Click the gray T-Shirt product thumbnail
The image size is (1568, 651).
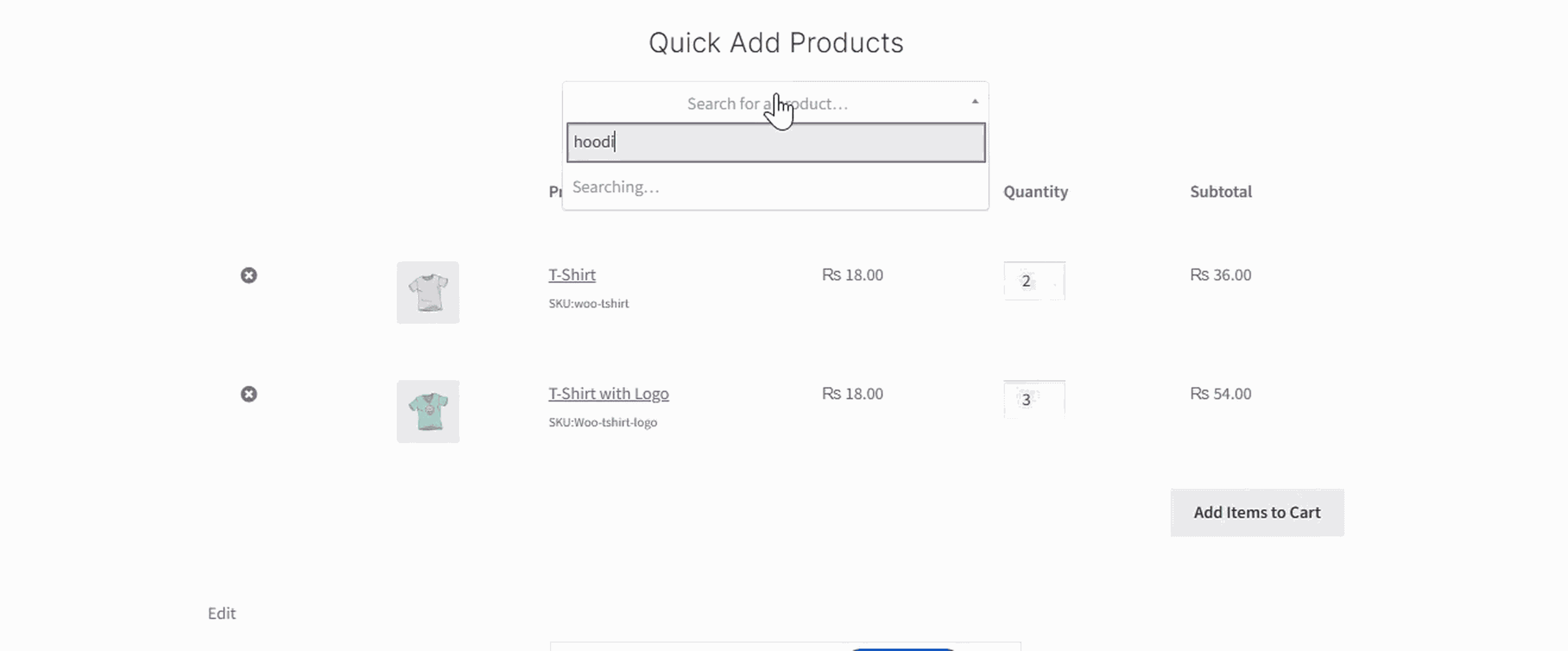(428, 293)
